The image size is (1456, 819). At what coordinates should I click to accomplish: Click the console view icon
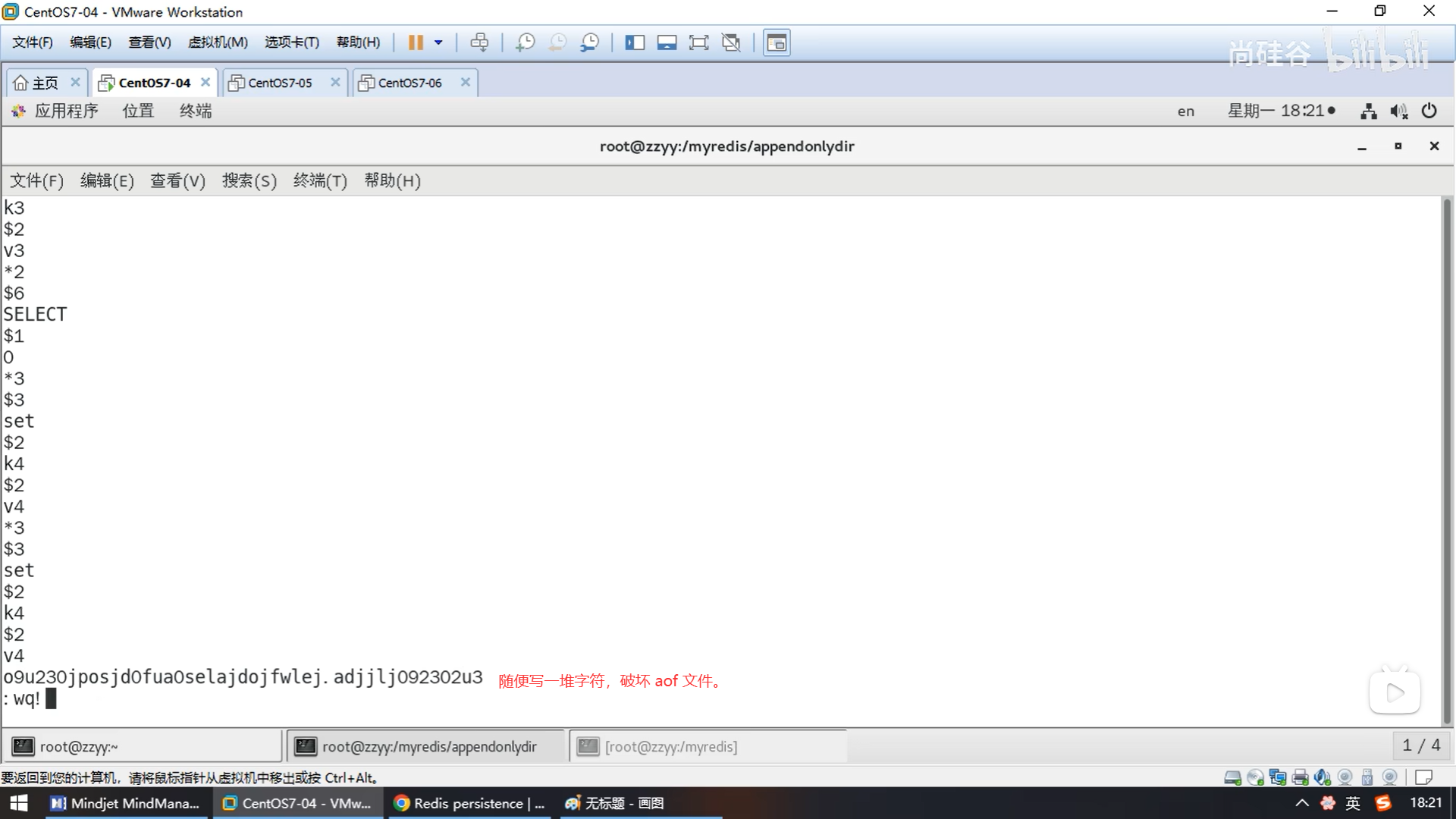click(777, 42)
